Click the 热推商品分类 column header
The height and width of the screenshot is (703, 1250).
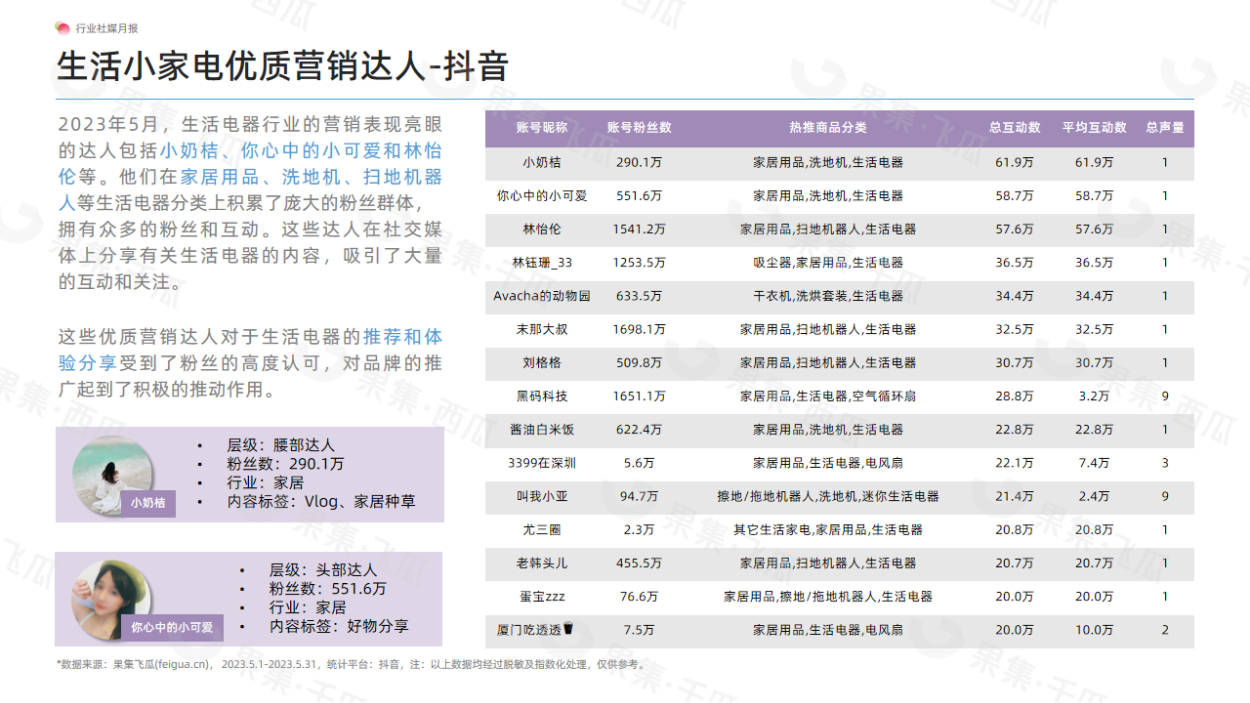[827, 128]
